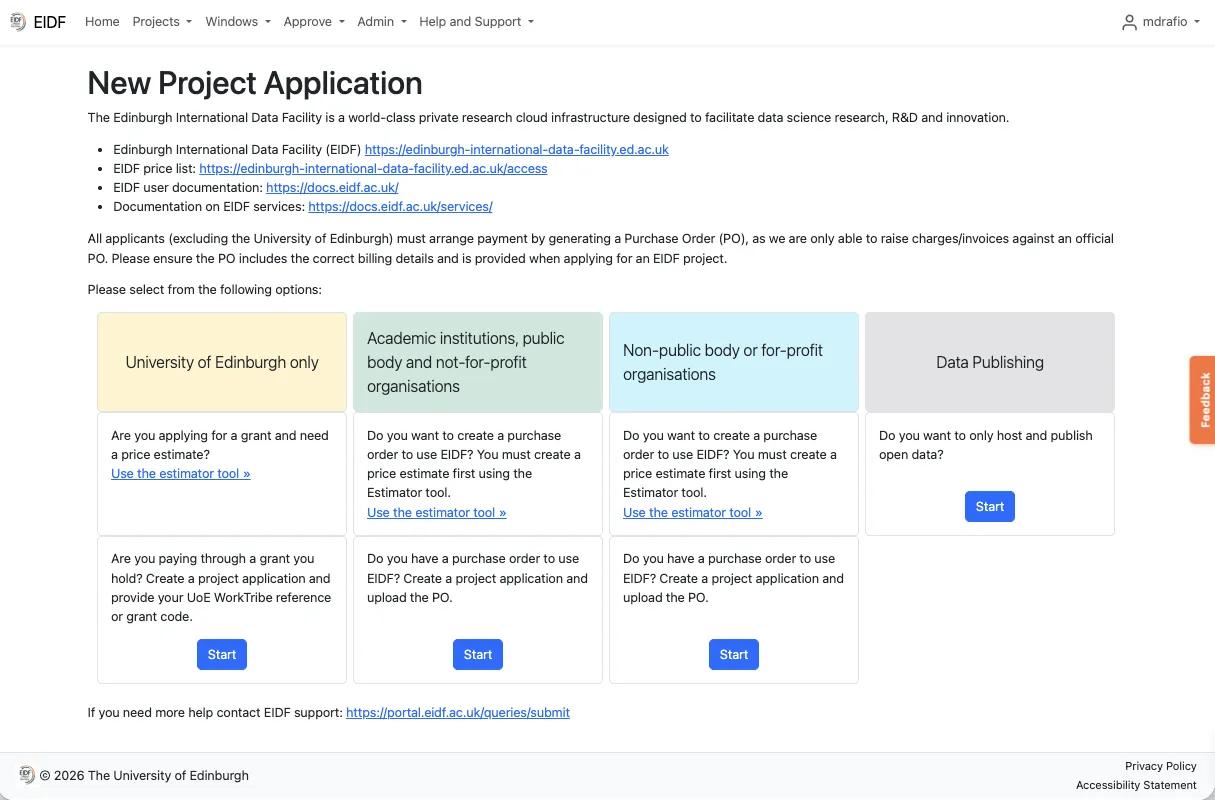
Task: Click the Data Publishing card header
Action: tap(990, 362)
